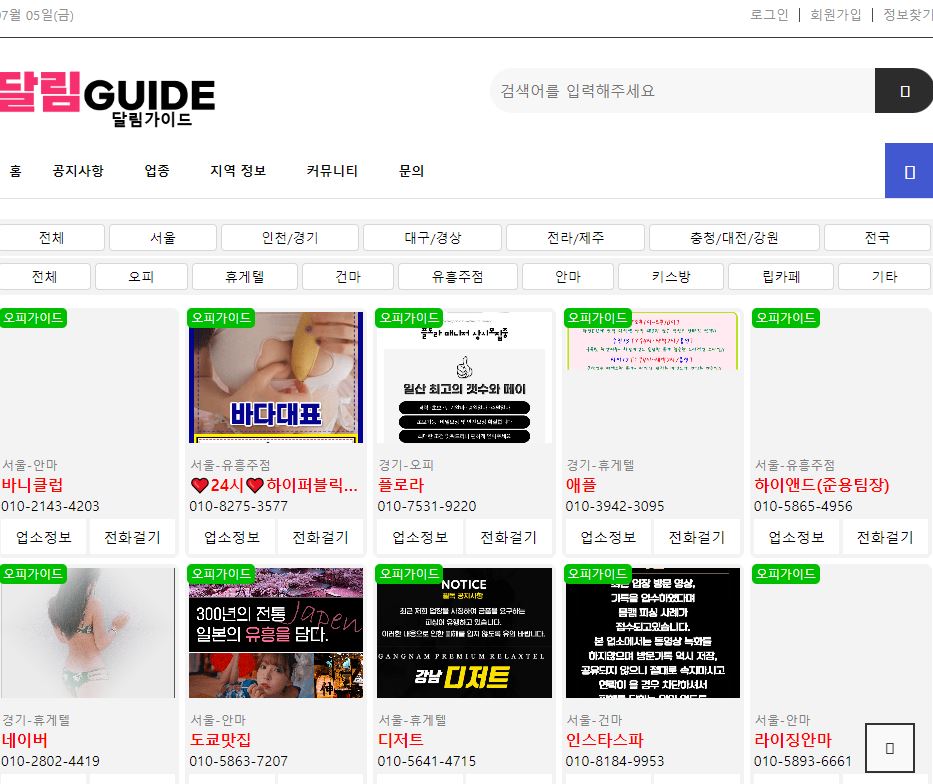This screenshot has width=933, height=784.
Task: Filter by 오피 category
Action: (x=142, y=277)
